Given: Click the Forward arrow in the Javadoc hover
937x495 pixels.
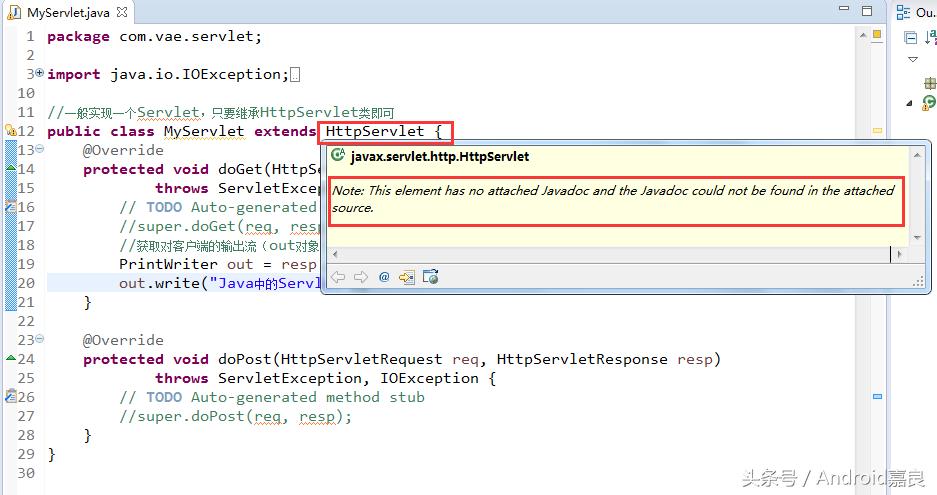Looking at the screenshot, I should point(361,277).
